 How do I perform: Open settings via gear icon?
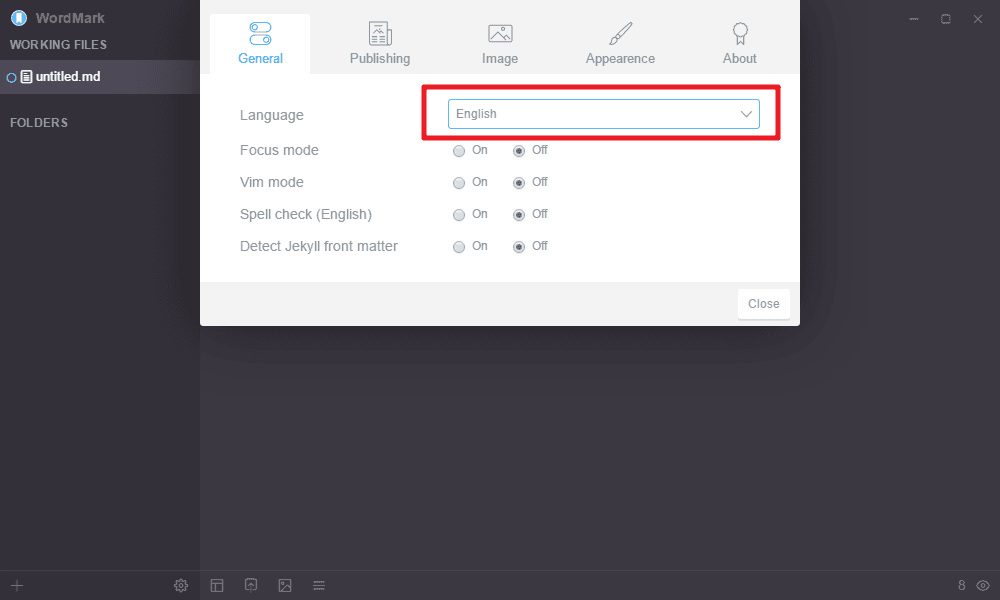click(x=181, y=585)
